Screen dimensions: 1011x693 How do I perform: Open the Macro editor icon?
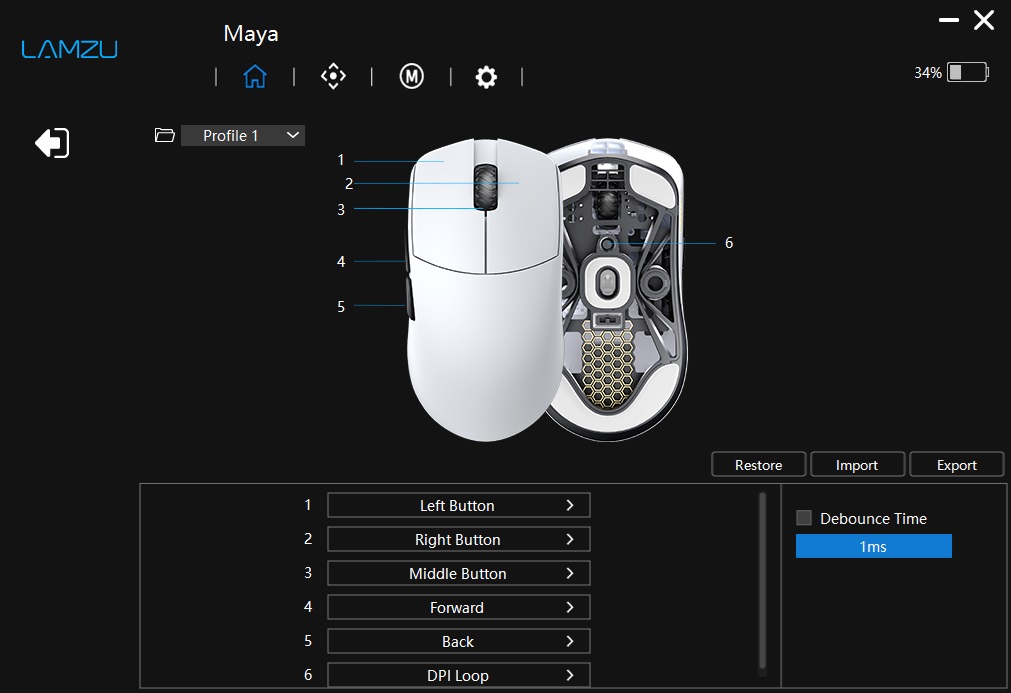411,77
